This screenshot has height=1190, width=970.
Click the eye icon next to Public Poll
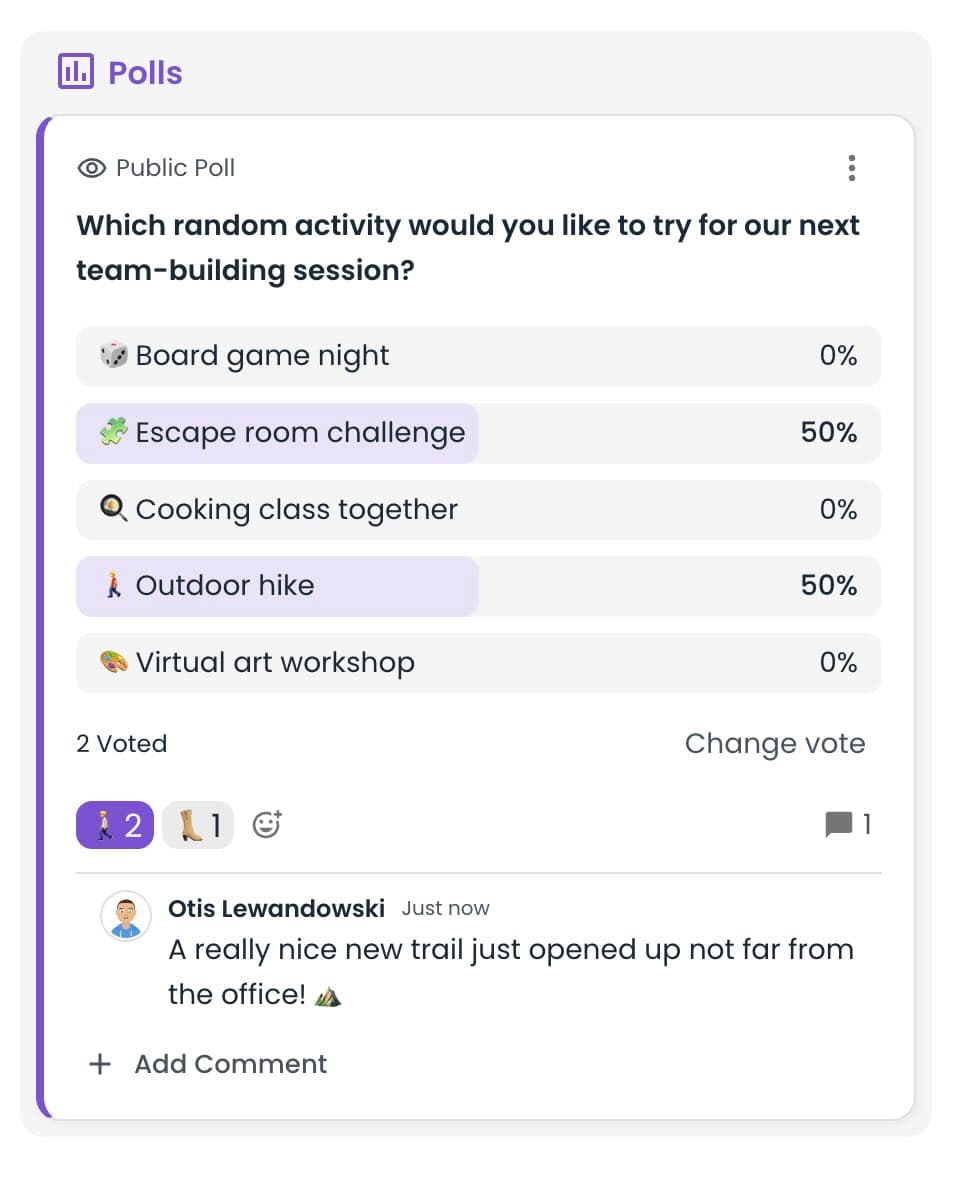[91, 168]
